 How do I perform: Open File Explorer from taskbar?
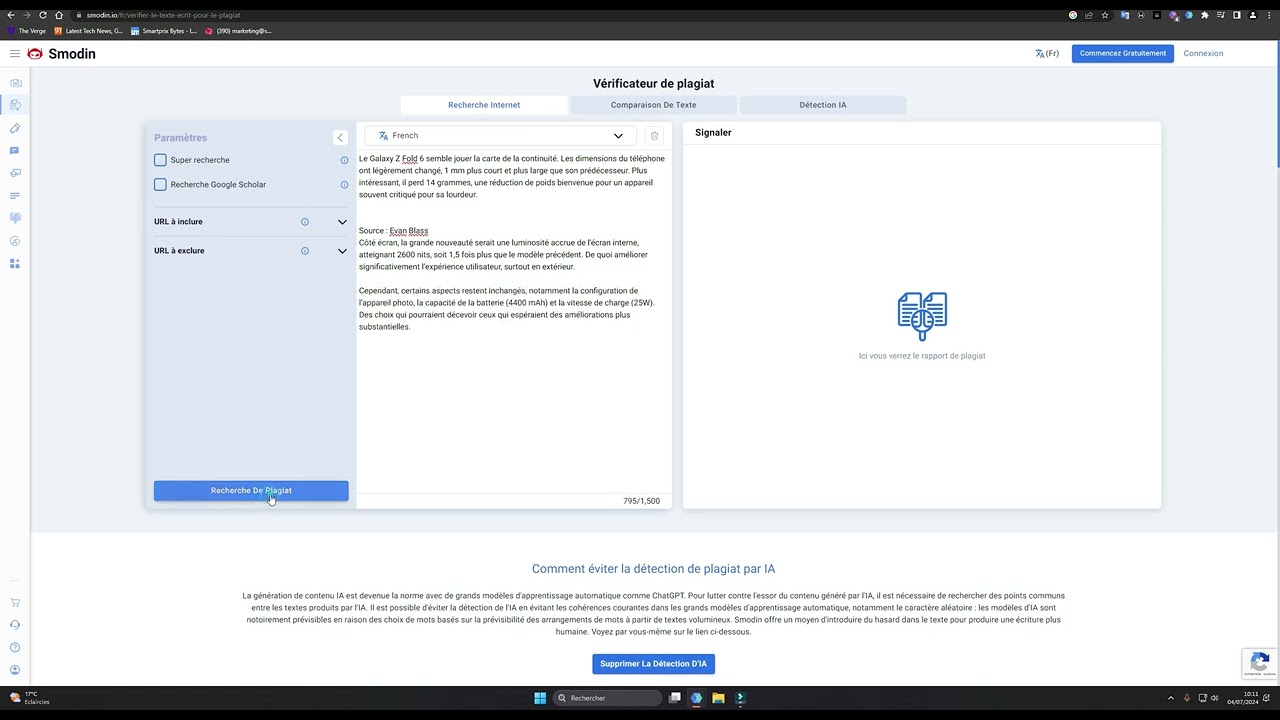point(718,698)
